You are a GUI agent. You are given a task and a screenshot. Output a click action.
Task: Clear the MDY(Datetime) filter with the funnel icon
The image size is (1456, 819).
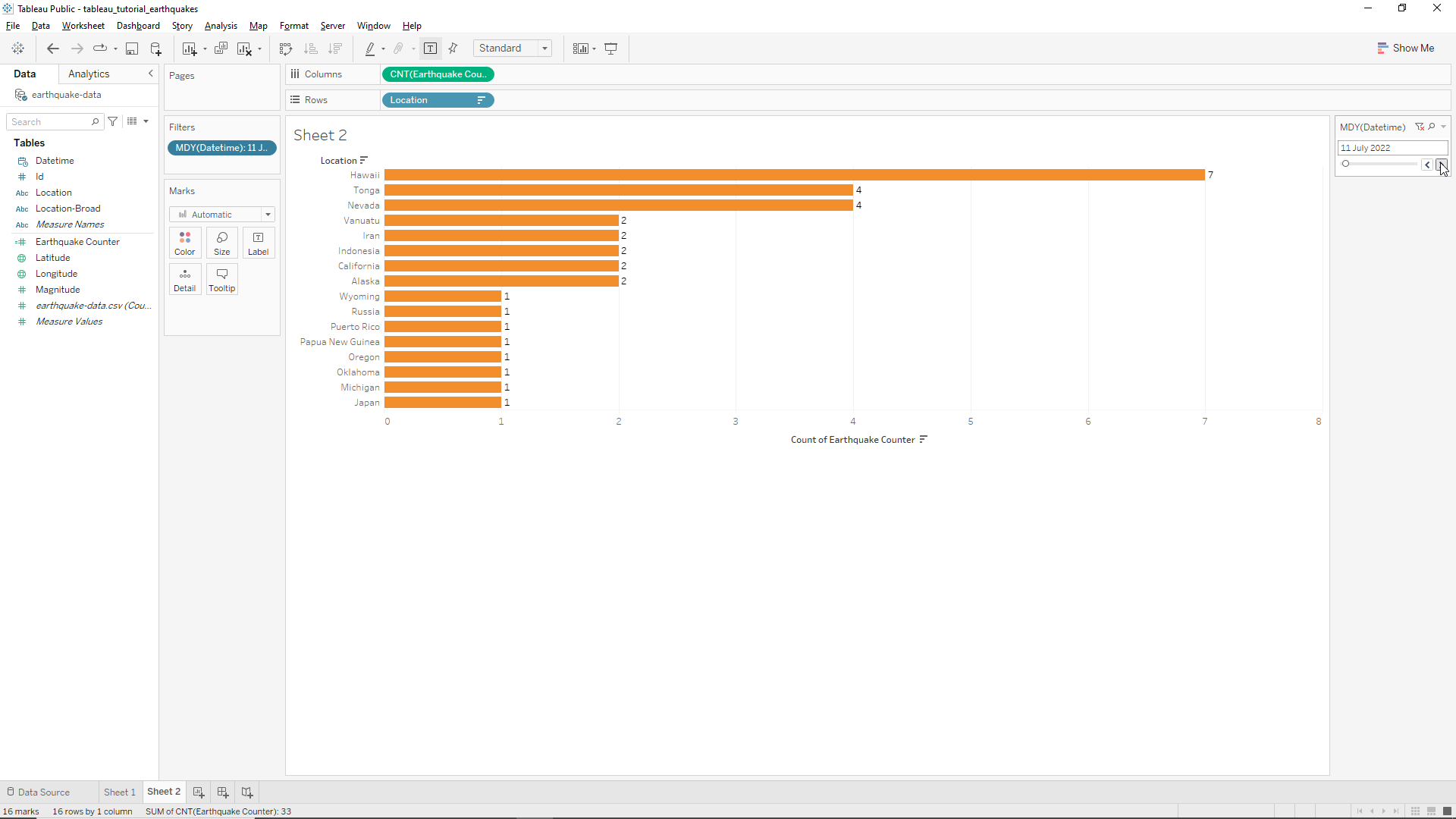click(x=1419, y=127)
